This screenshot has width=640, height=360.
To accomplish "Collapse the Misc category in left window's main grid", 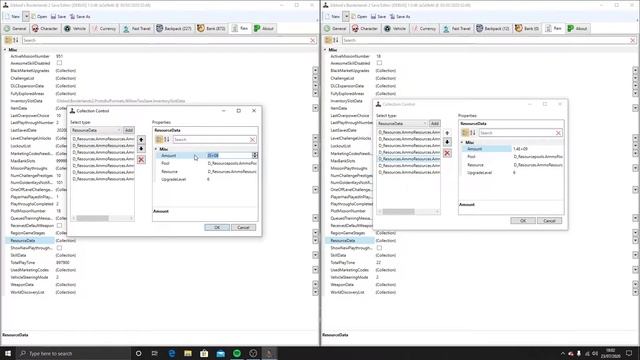I will click(x=5, y=50).
